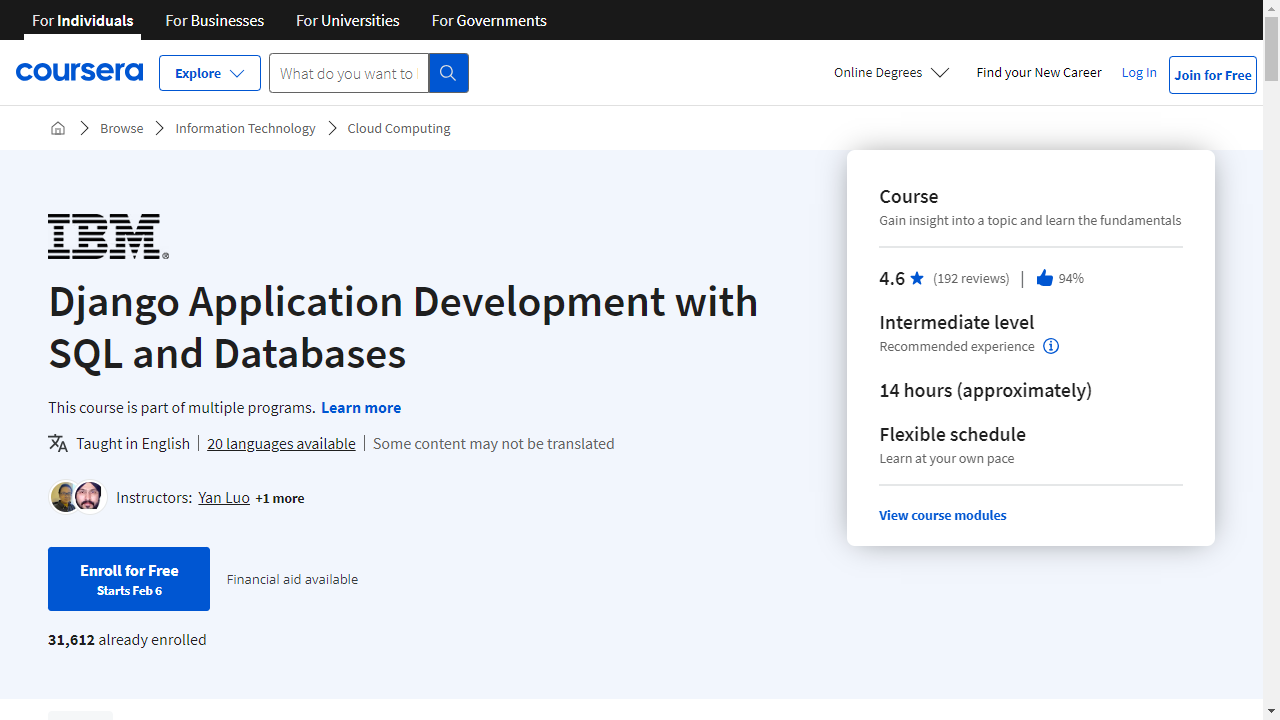This screenshot has height=720, width=1280.
Task: Click the thumbs-up 94% icon
Action: 1045,278
